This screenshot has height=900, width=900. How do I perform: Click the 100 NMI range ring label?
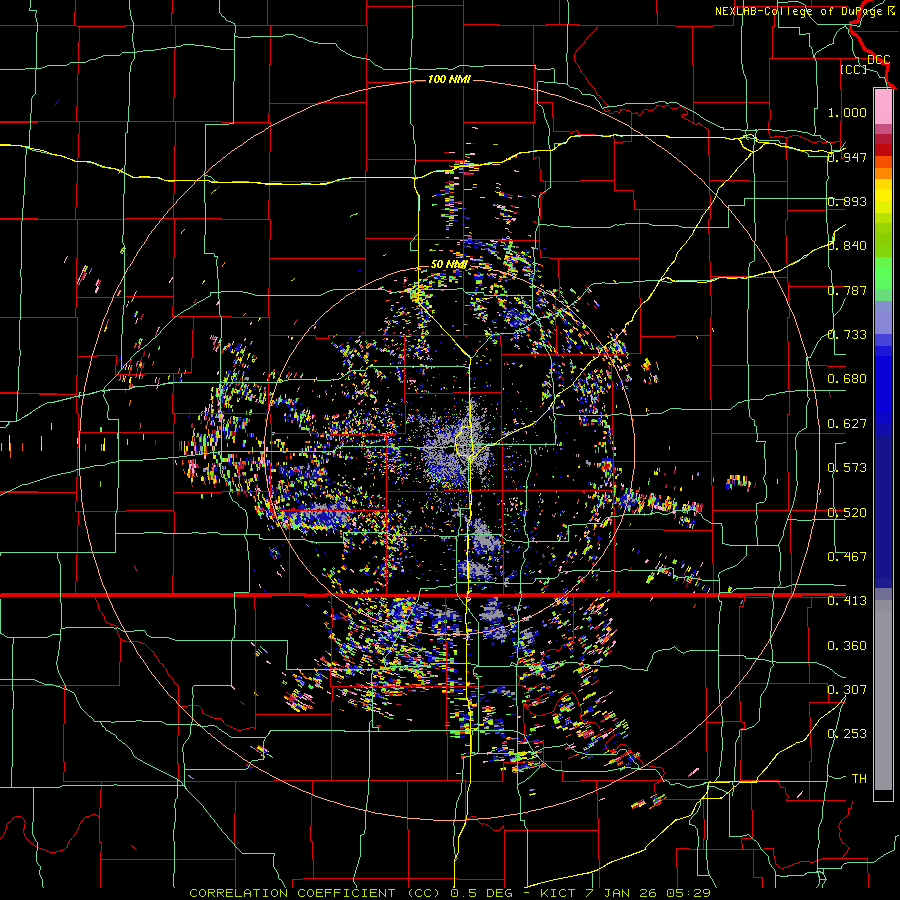tap(449, 79)
